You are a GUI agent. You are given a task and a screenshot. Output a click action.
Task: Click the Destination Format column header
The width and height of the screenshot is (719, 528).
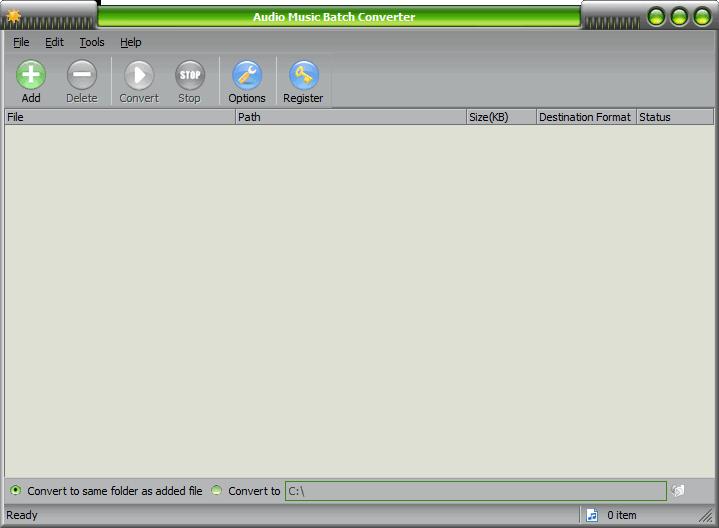pyautogui.click(x=586, y=117)
